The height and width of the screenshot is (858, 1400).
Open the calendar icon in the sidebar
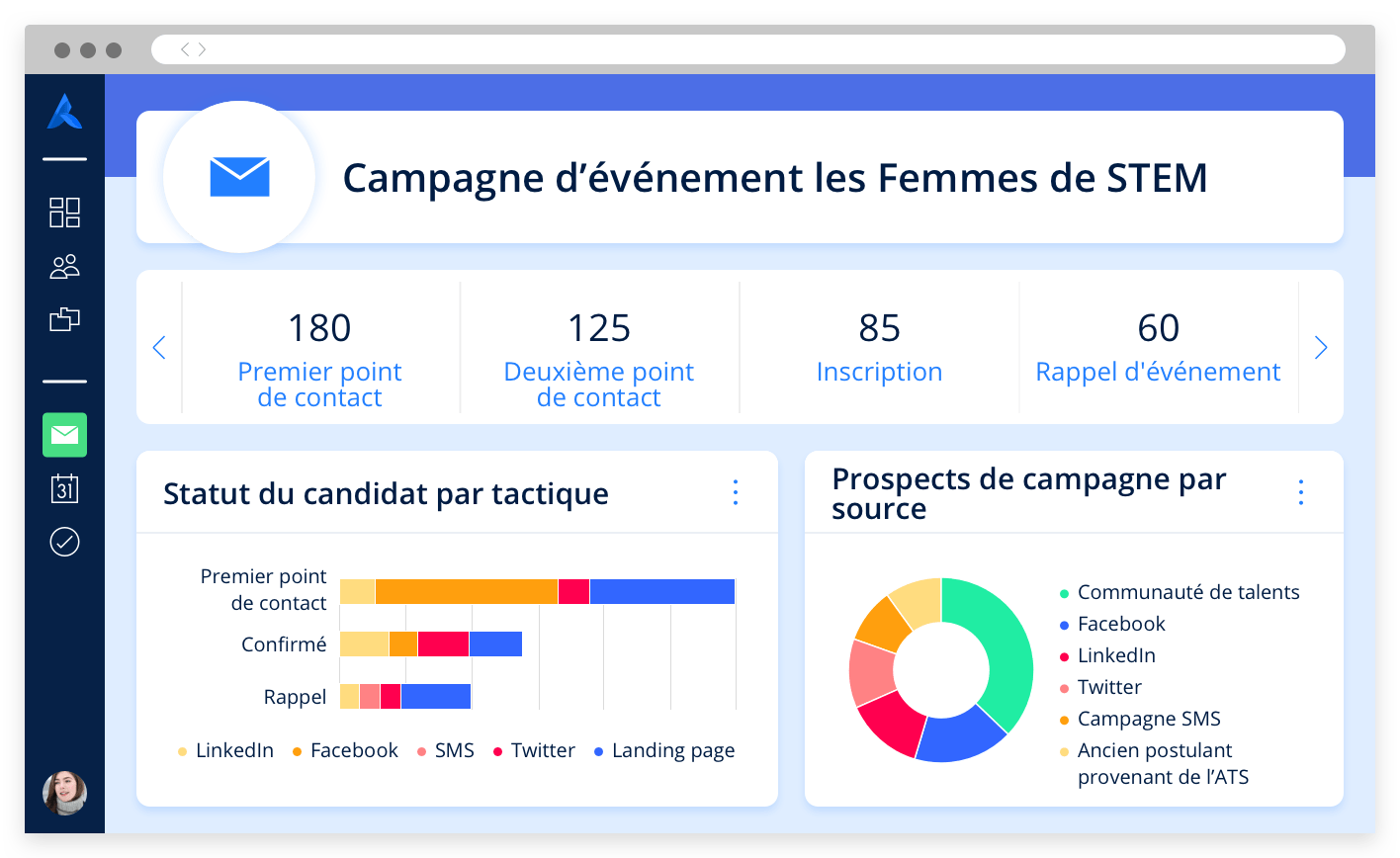click(64, 488)
